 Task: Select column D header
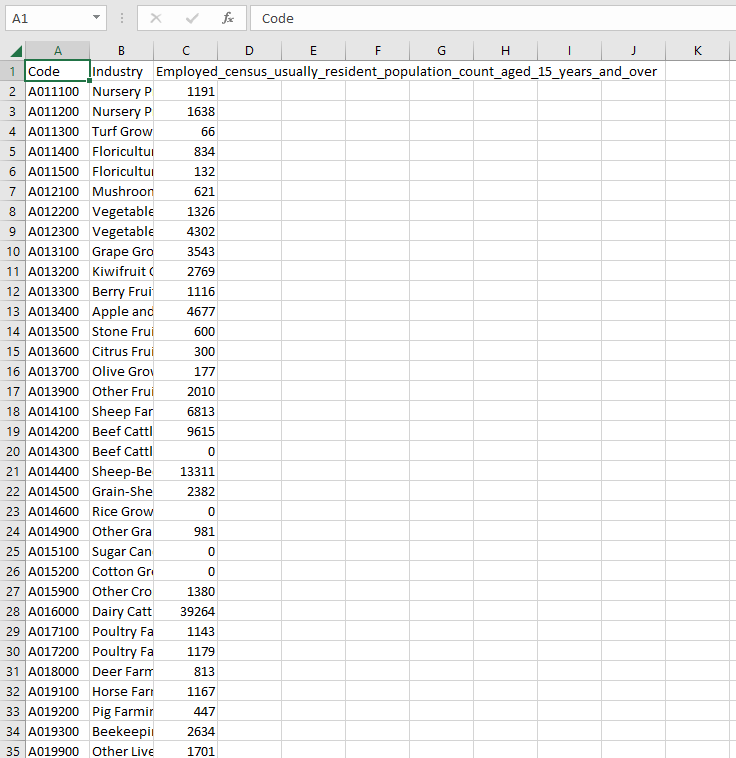(250, 51)
